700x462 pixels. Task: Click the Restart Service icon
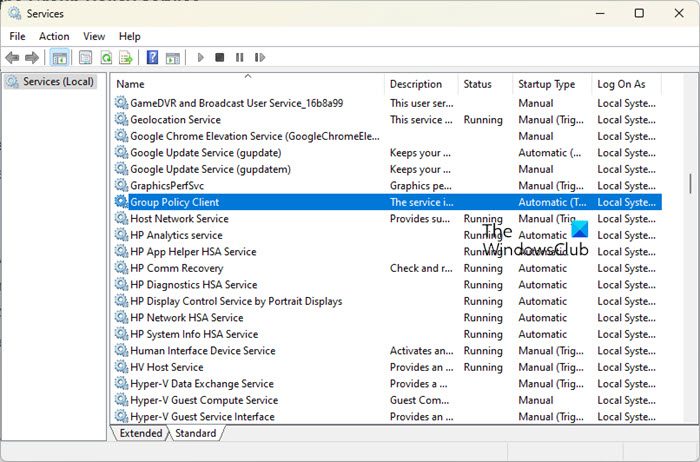tap(259, 58)
